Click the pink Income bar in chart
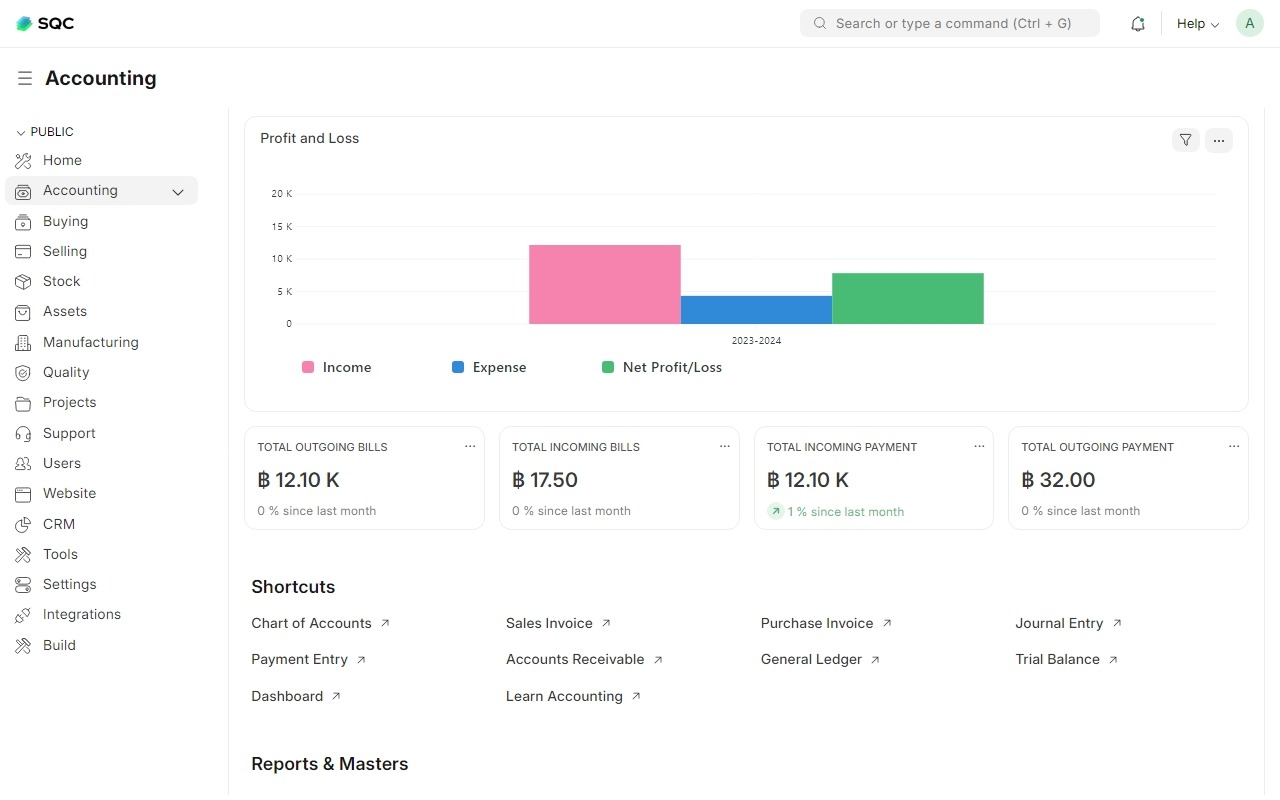 click(604, 284)
